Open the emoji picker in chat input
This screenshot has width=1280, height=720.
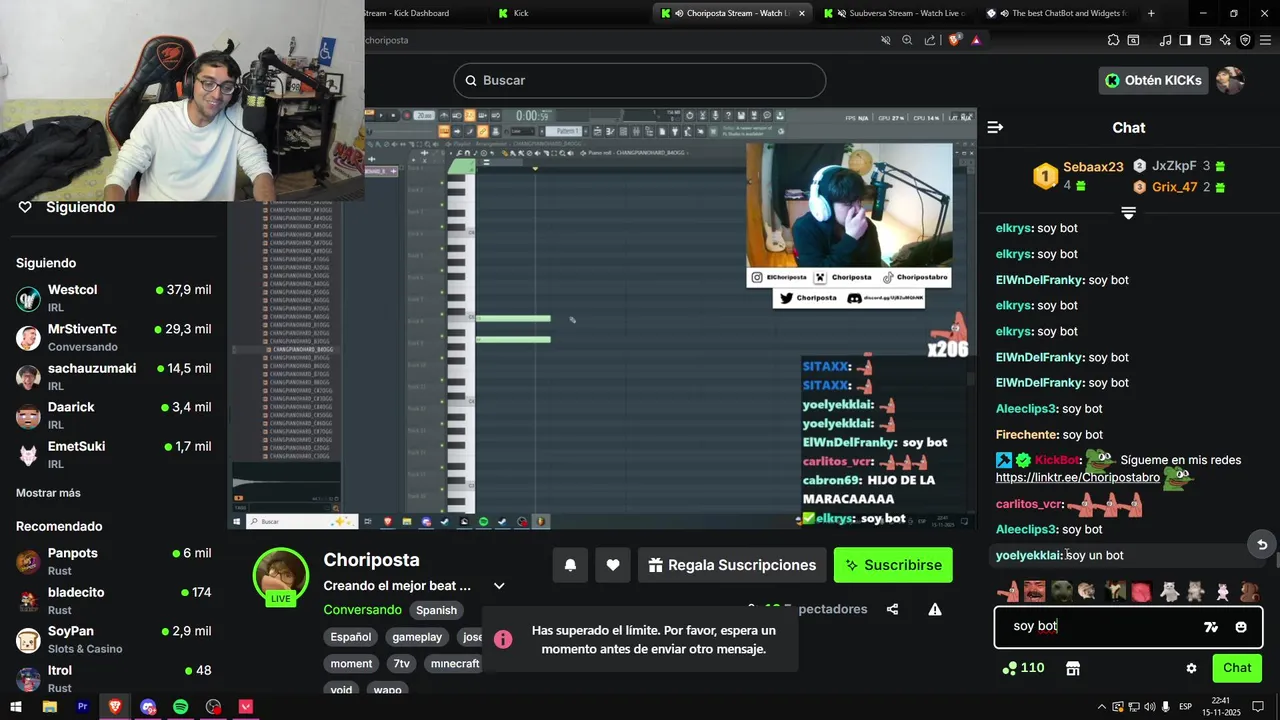pos(1241,627)
